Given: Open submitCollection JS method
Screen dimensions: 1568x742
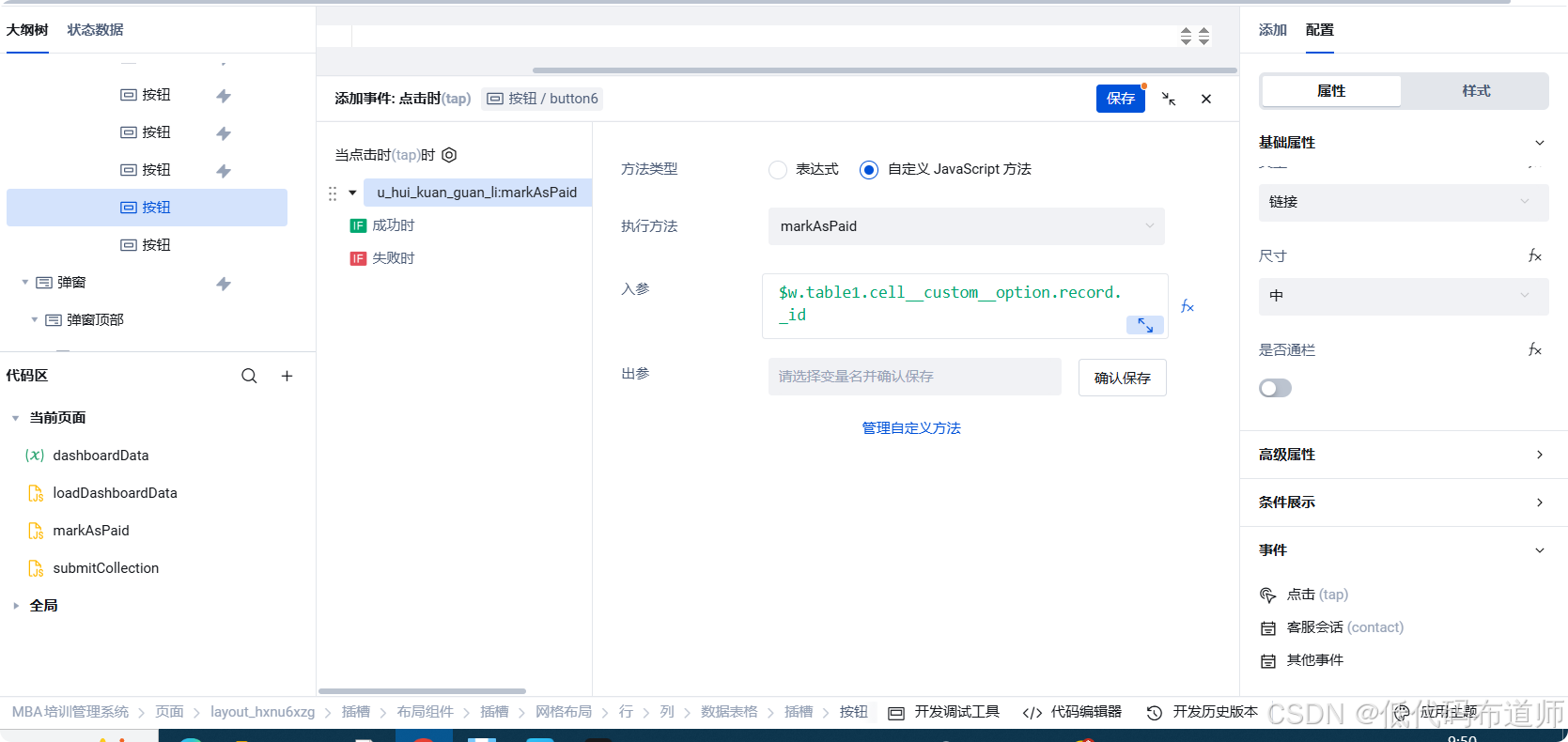Looking at the screenshot, I should [x=105, y=568].
